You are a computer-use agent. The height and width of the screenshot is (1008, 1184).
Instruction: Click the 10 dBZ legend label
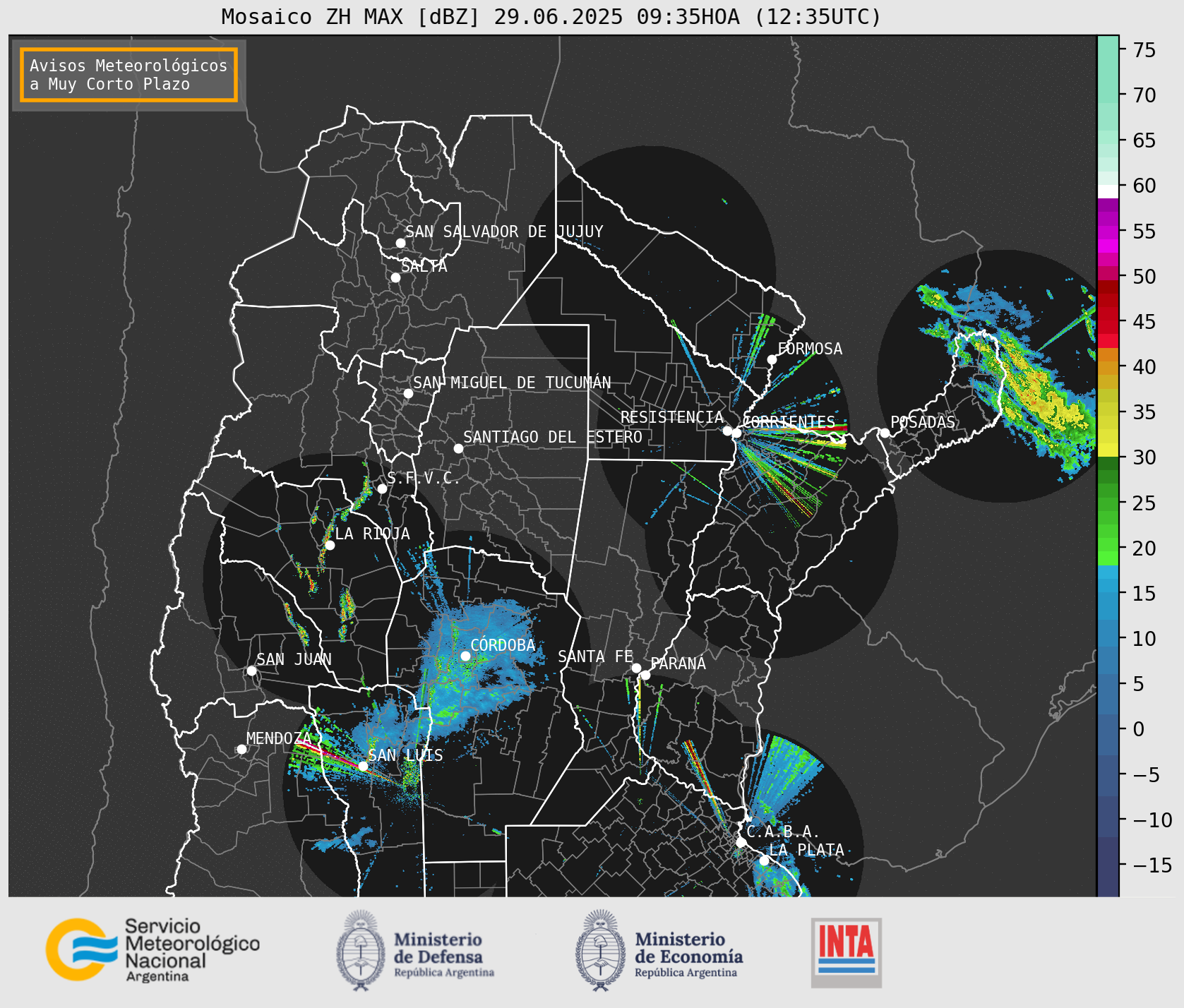(1144, 639)
